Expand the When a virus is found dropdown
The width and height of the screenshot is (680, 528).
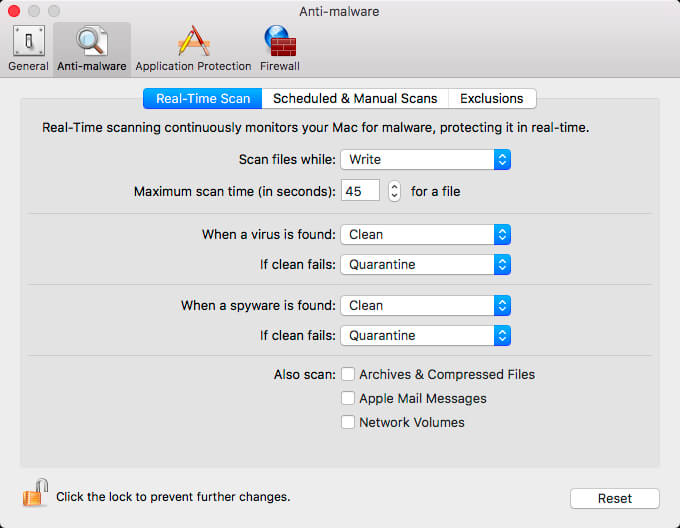[x=425, y=234]
